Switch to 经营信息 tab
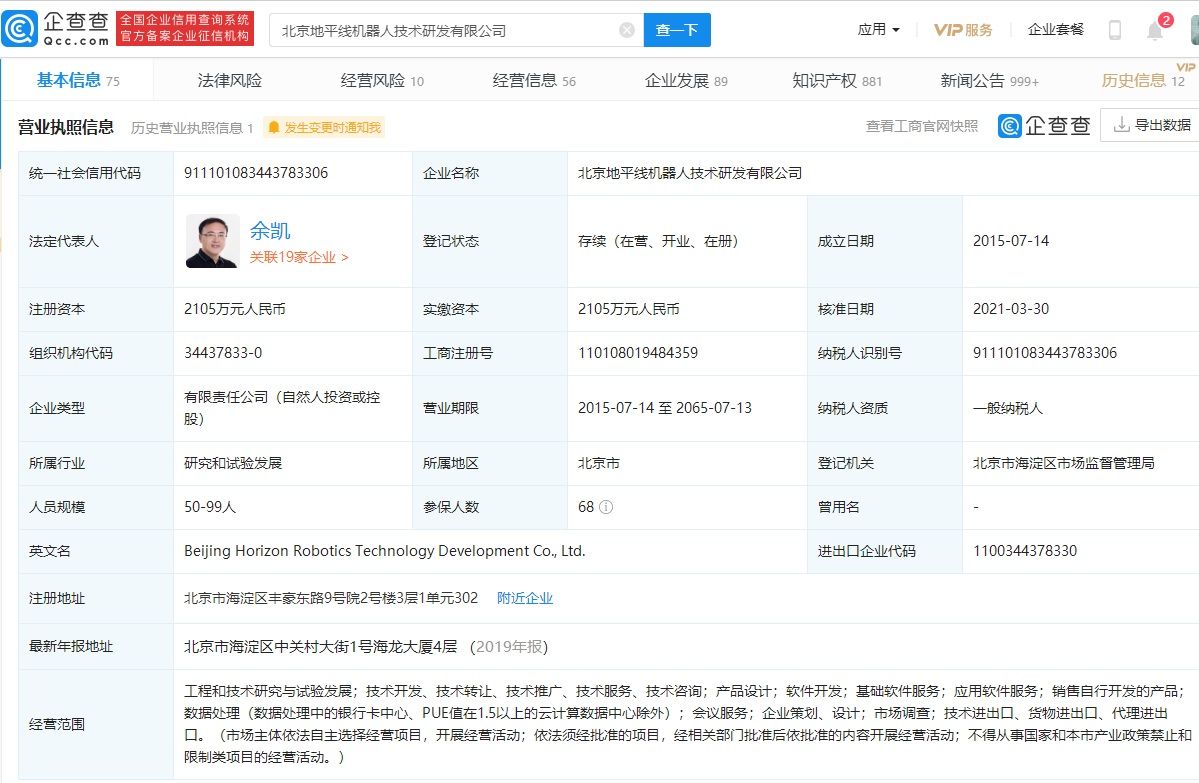This screenshot has height=783, width=1199. point(534,80)
